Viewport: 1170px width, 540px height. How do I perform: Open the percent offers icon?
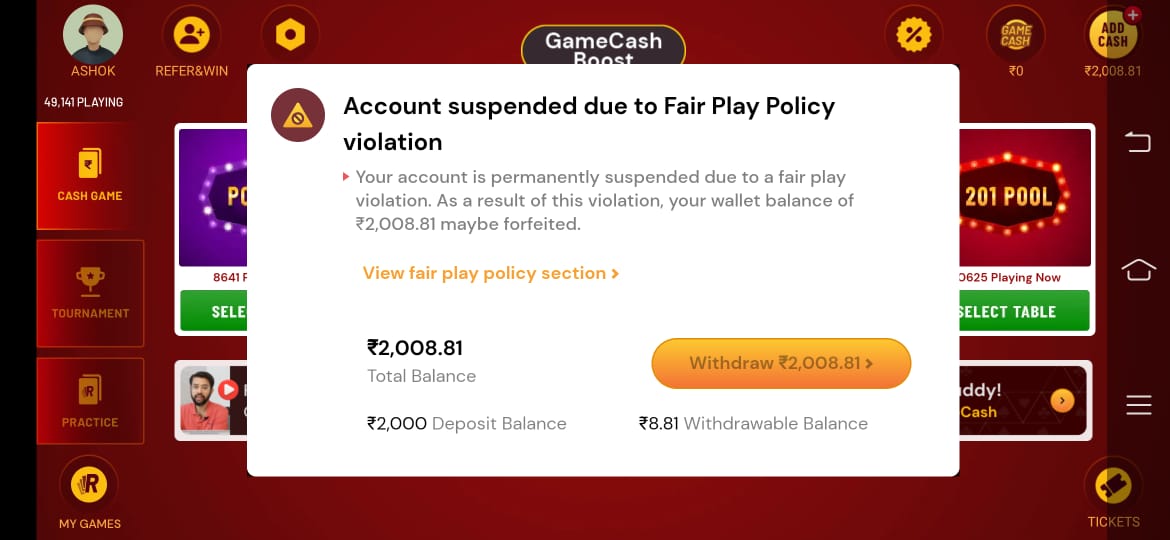[913, 35]
